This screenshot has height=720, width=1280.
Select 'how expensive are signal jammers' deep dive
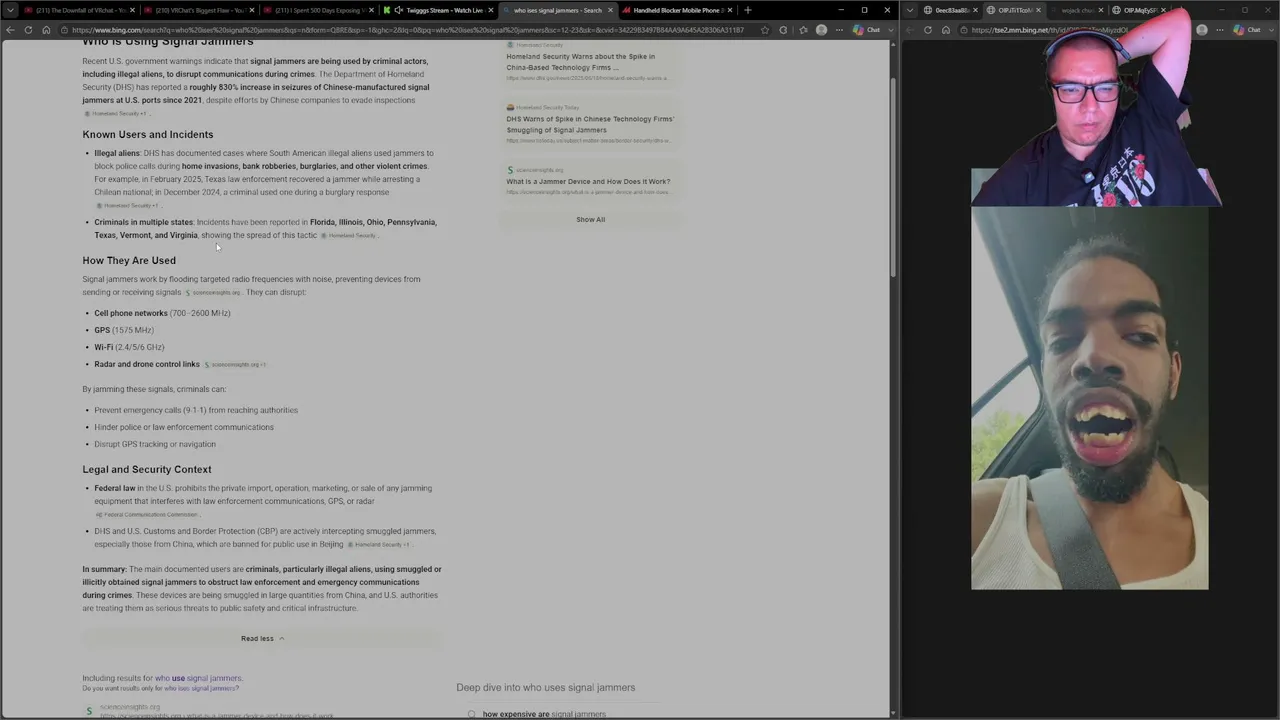pyautogui.click(x=544, y=714)
